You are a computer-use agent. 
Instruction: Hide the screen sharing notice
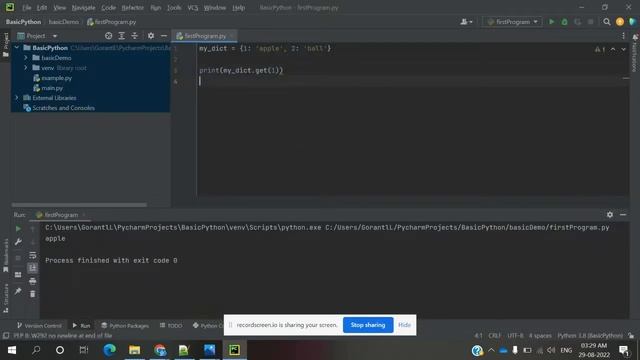[x=404, y=325]
